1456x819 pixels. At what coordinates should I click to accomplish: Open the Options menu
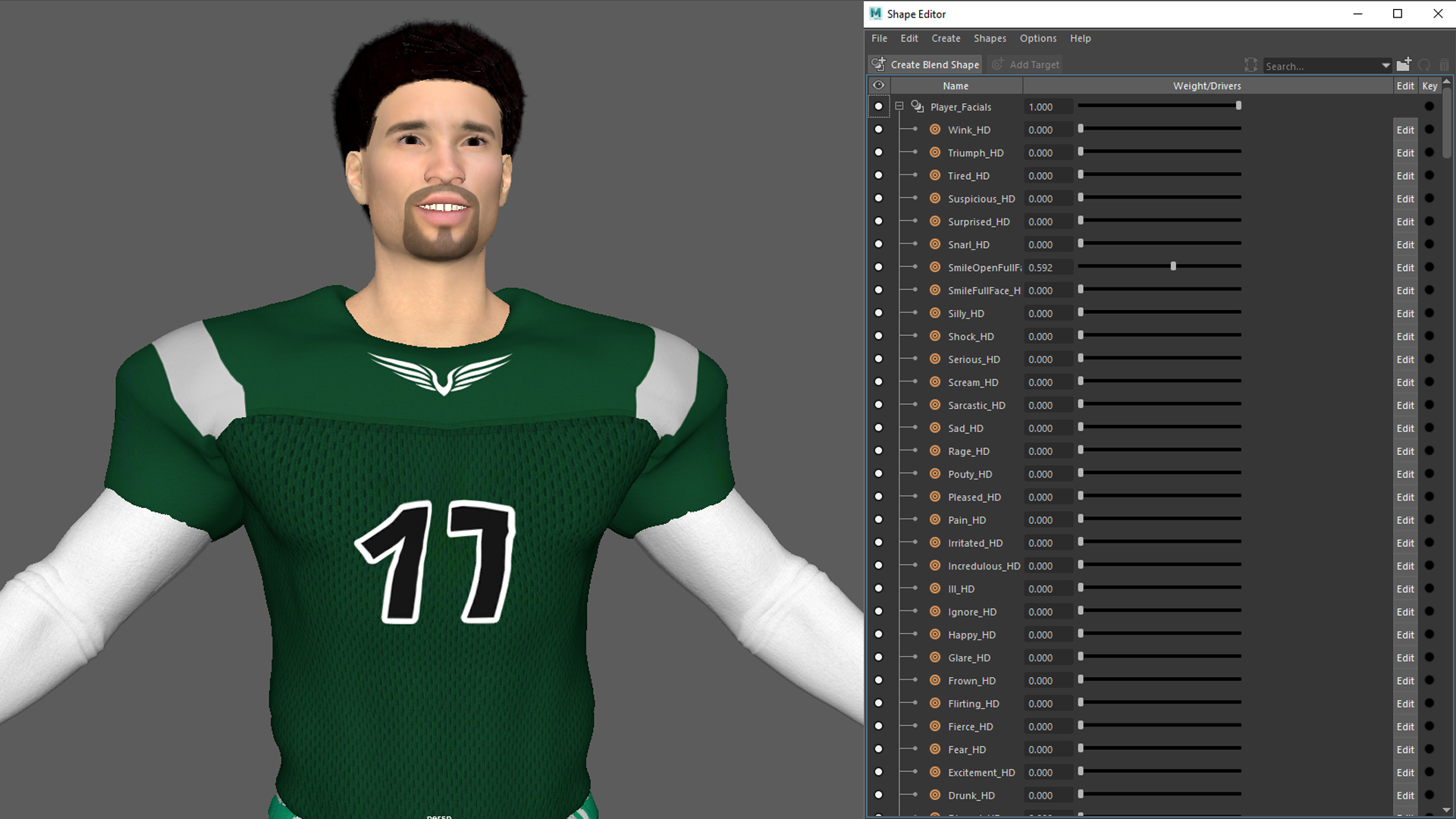1037,39
